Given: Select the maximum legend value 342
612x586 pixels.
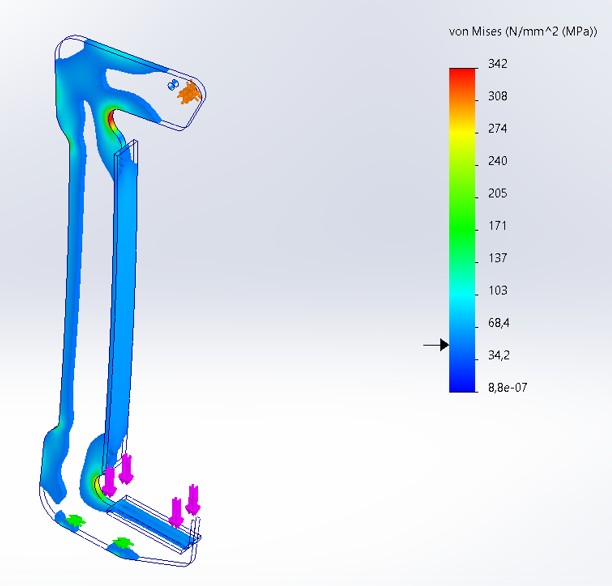Looking at the screenshot, I should click(x=497, y=64).
